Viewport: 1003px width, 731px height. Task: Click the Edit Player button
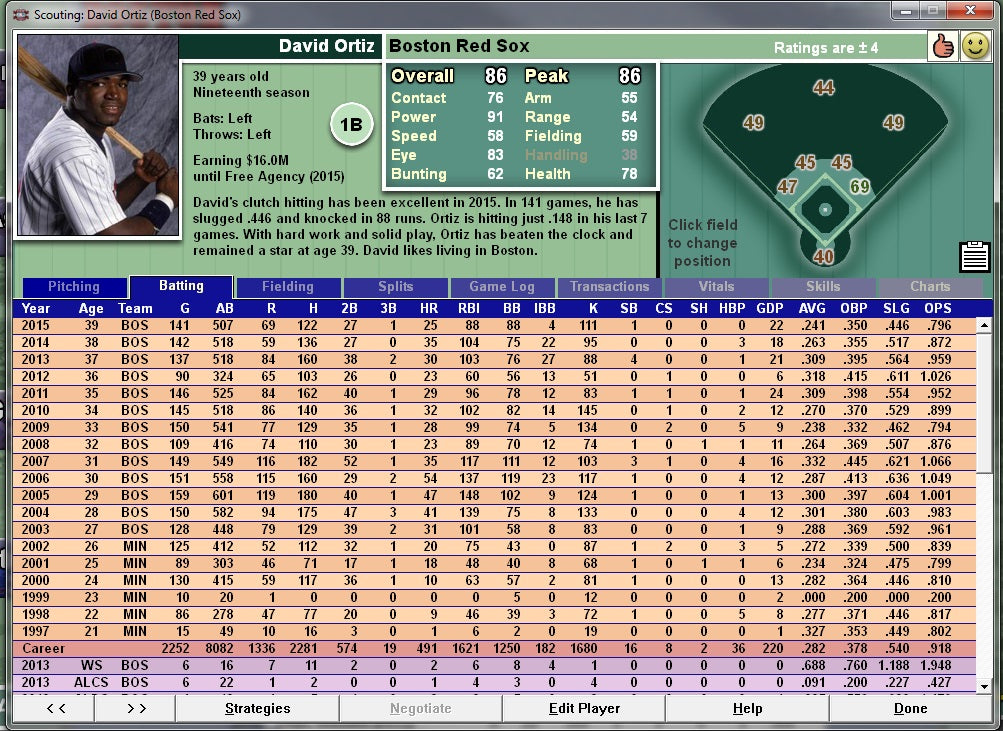click(583, 708)
